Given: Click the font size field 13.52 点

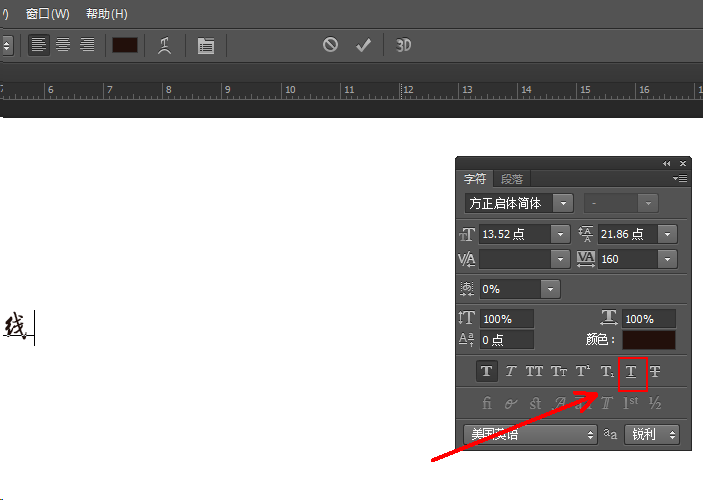Looking at the screenshot, I should pos(515,234).
